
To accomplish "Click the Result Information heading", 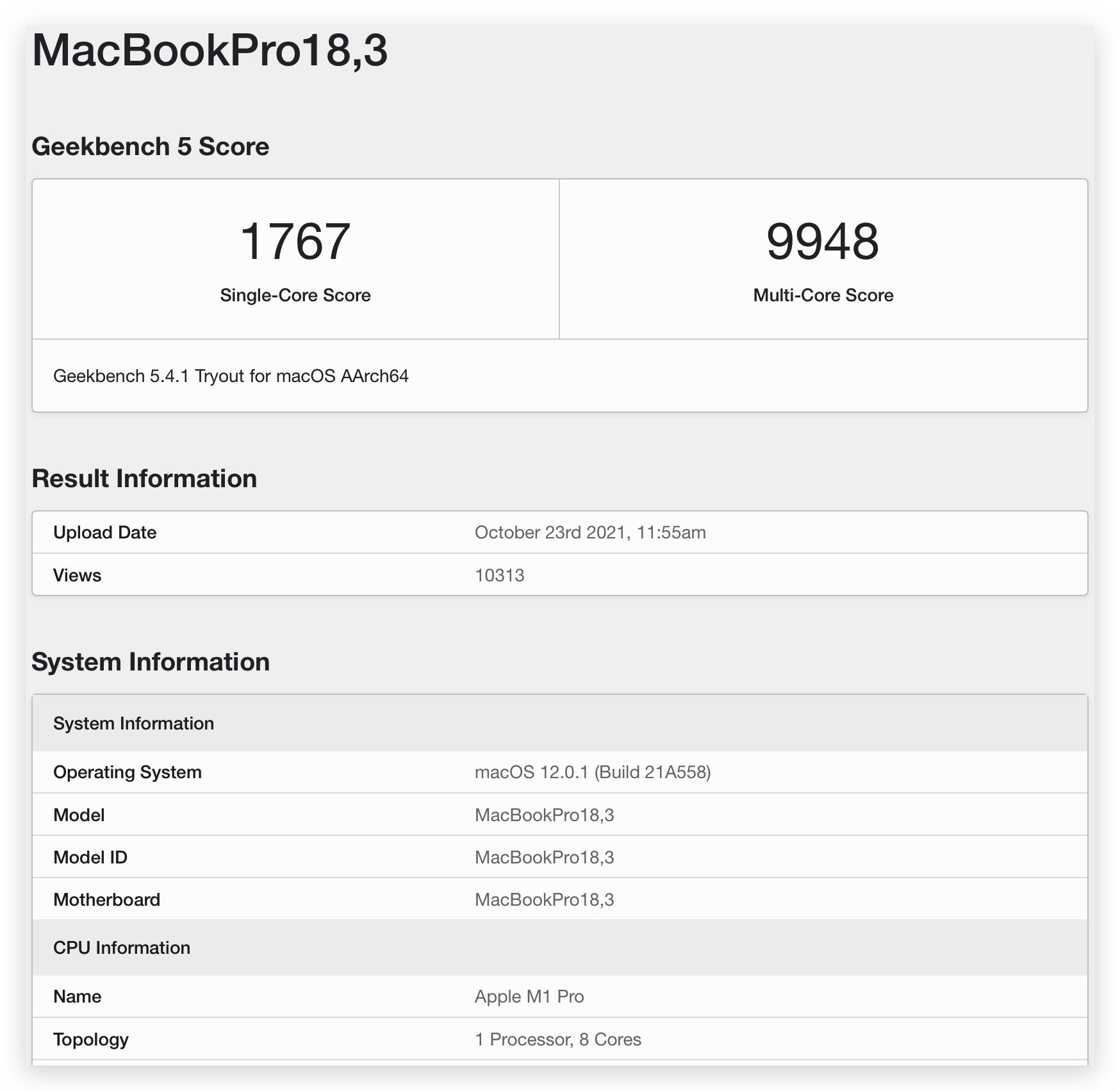I will coord(144,479).
